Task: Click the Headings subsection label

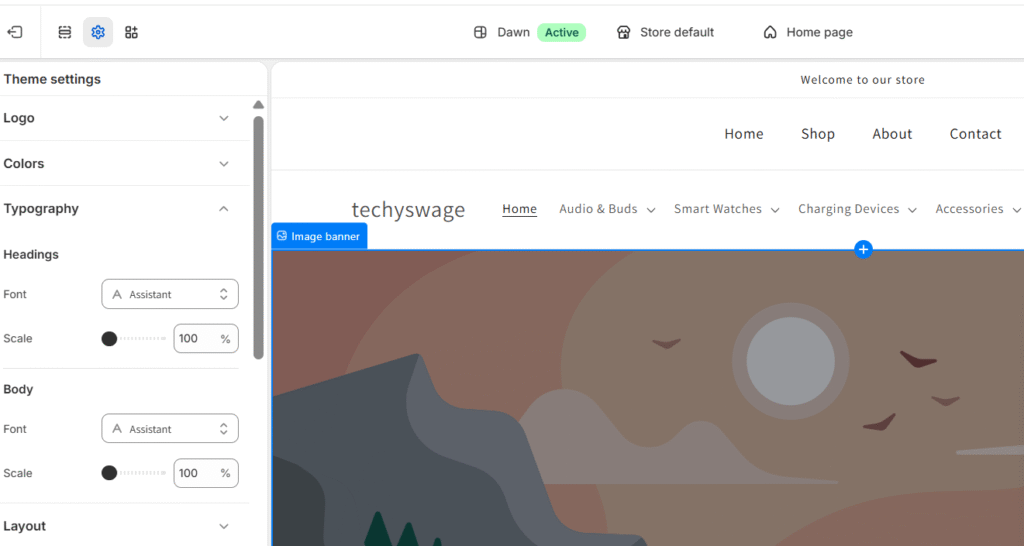Action: point(31,255)
